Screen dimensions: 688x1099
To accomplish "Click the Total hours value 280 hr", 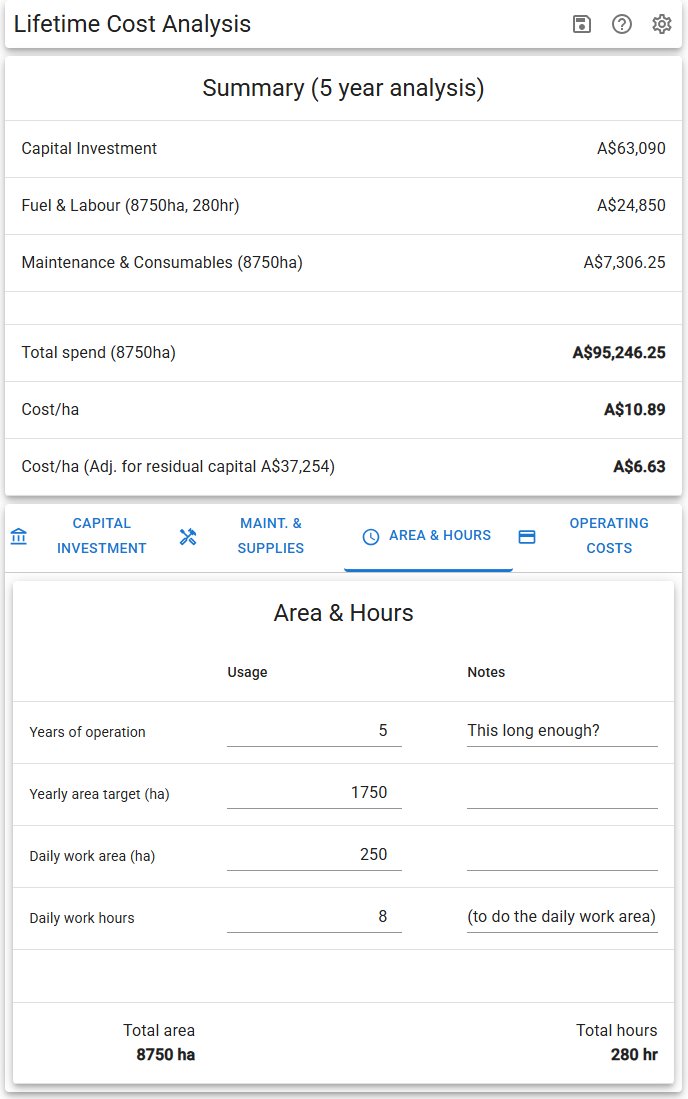I will click(x=634, y=1055).
